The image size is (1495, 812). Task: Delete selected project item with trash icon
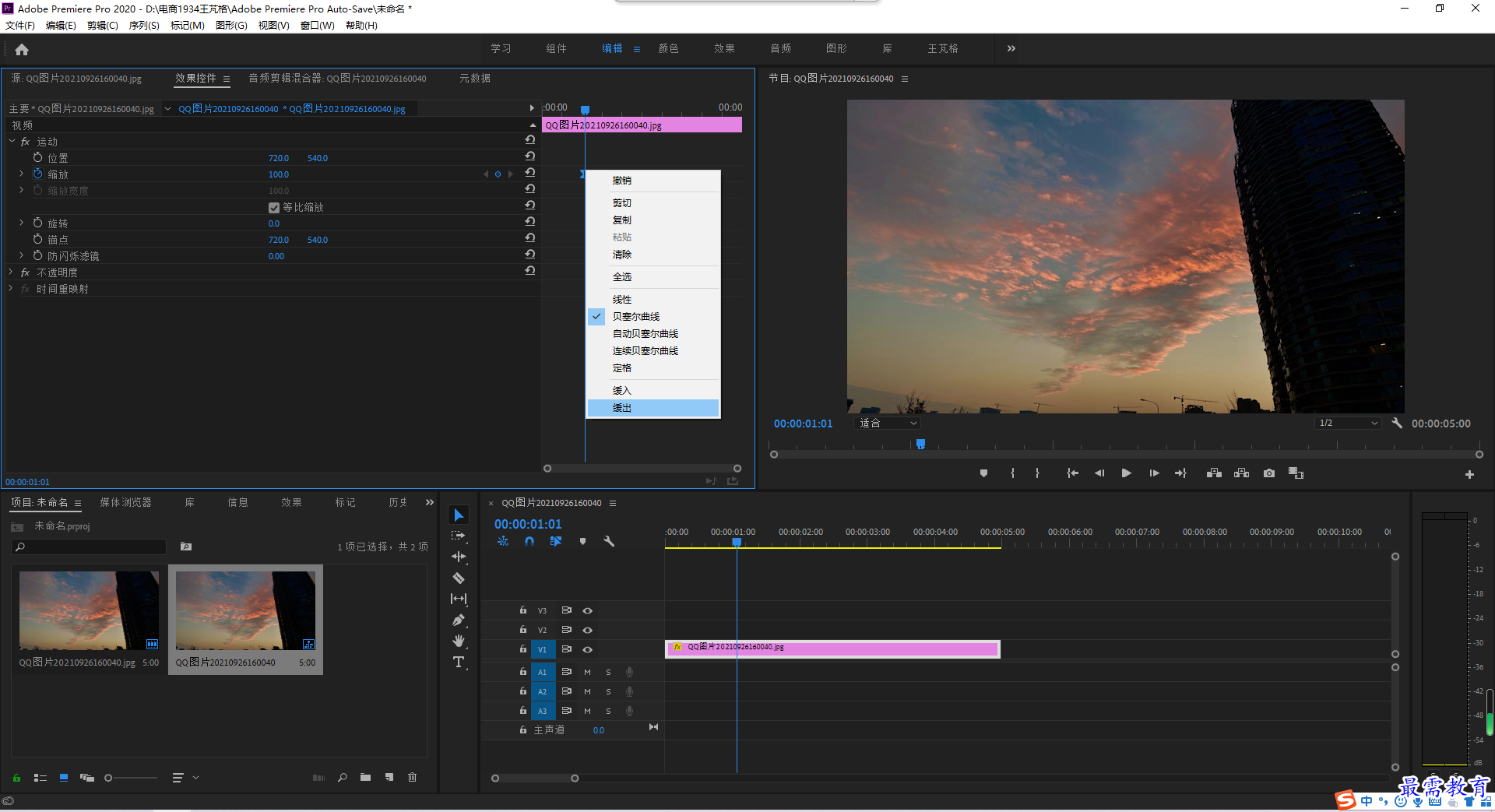[413, 777]
